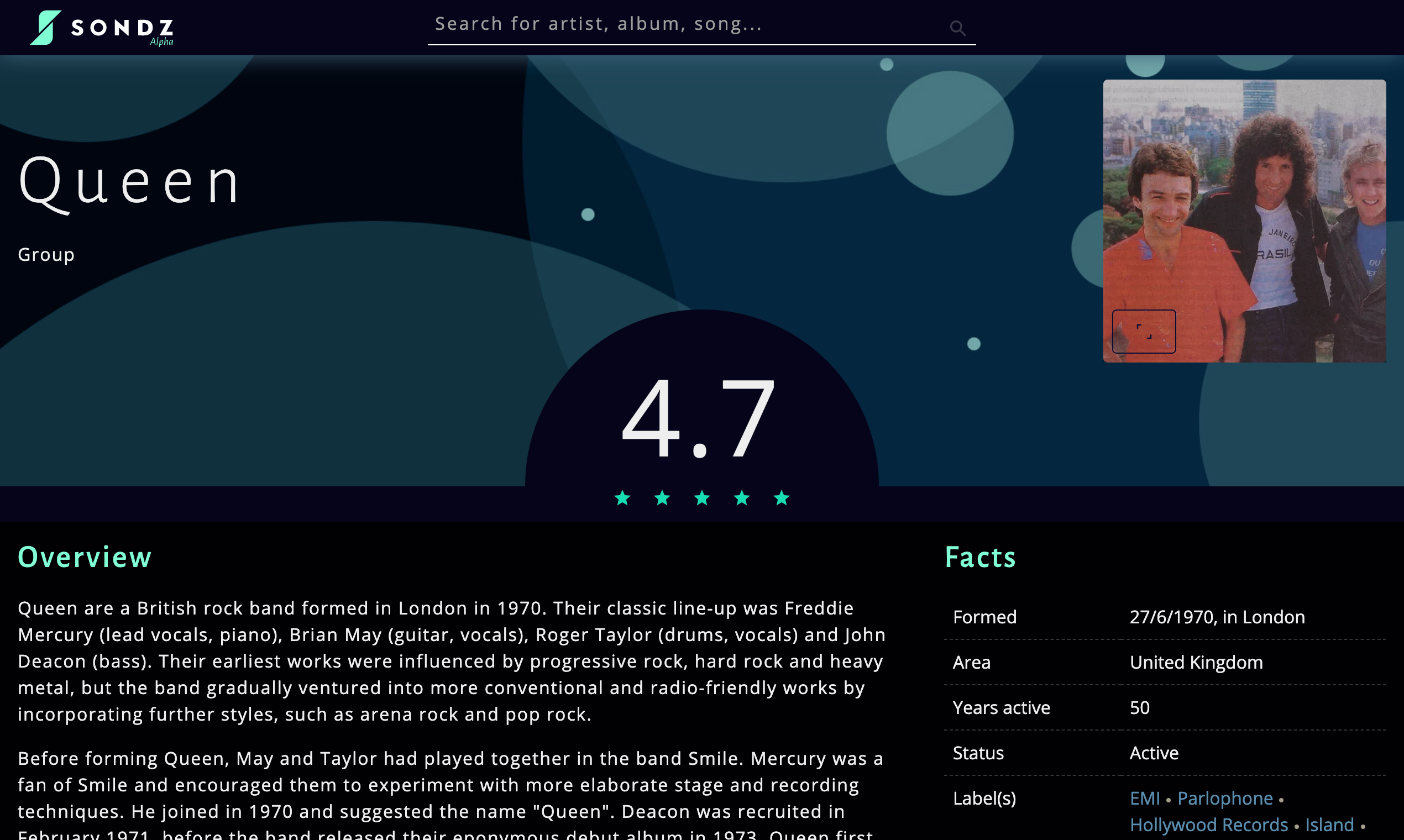Open the EMI label link
The image size is (1404, 840).
tap(1145, 798)
